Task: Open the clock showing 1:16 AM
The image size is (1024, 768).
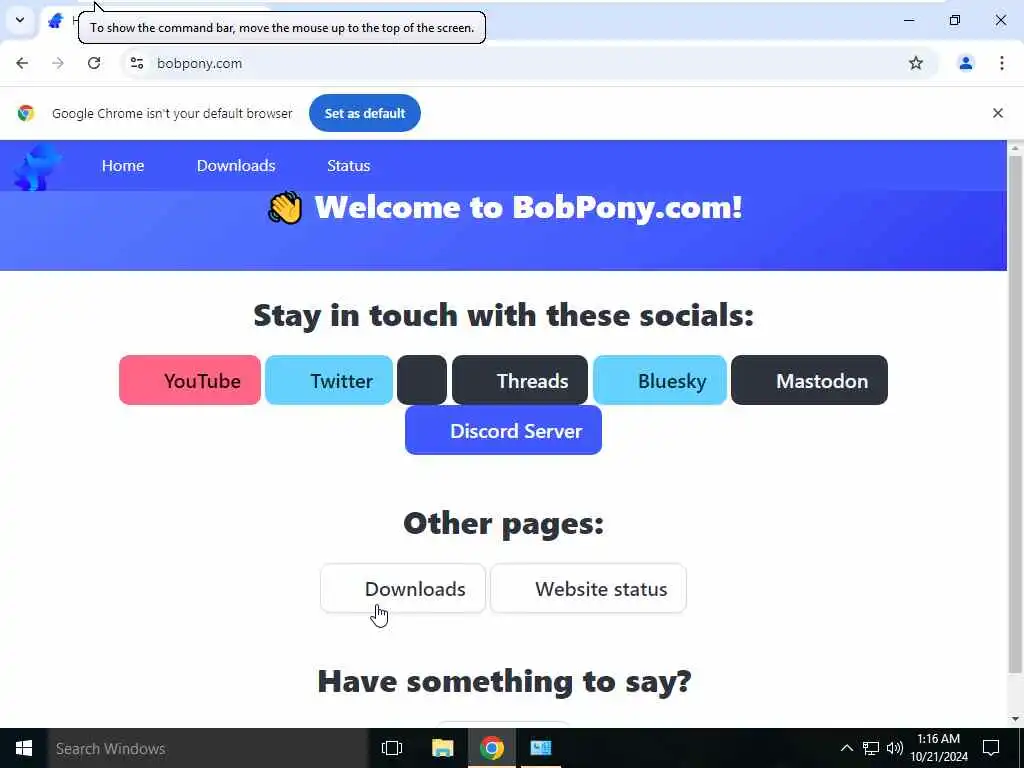Action: click(x=938, y=748)
